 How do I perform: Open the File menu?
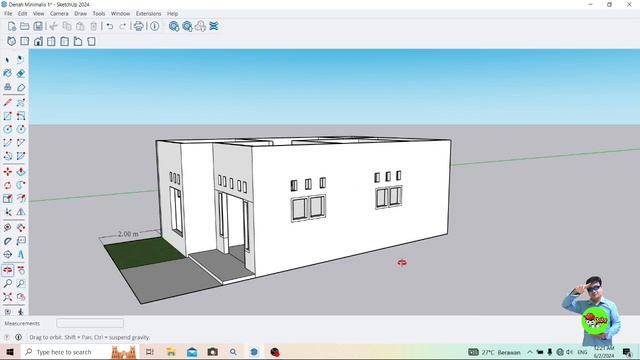pyautogui.click(x=8, y=13)
